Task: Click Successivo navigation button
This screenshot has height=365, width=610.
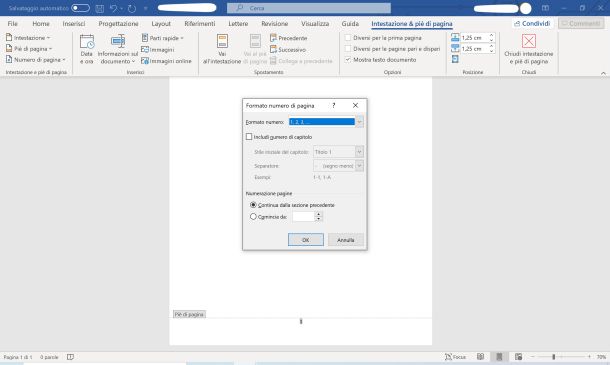Action: click(288, 49)
